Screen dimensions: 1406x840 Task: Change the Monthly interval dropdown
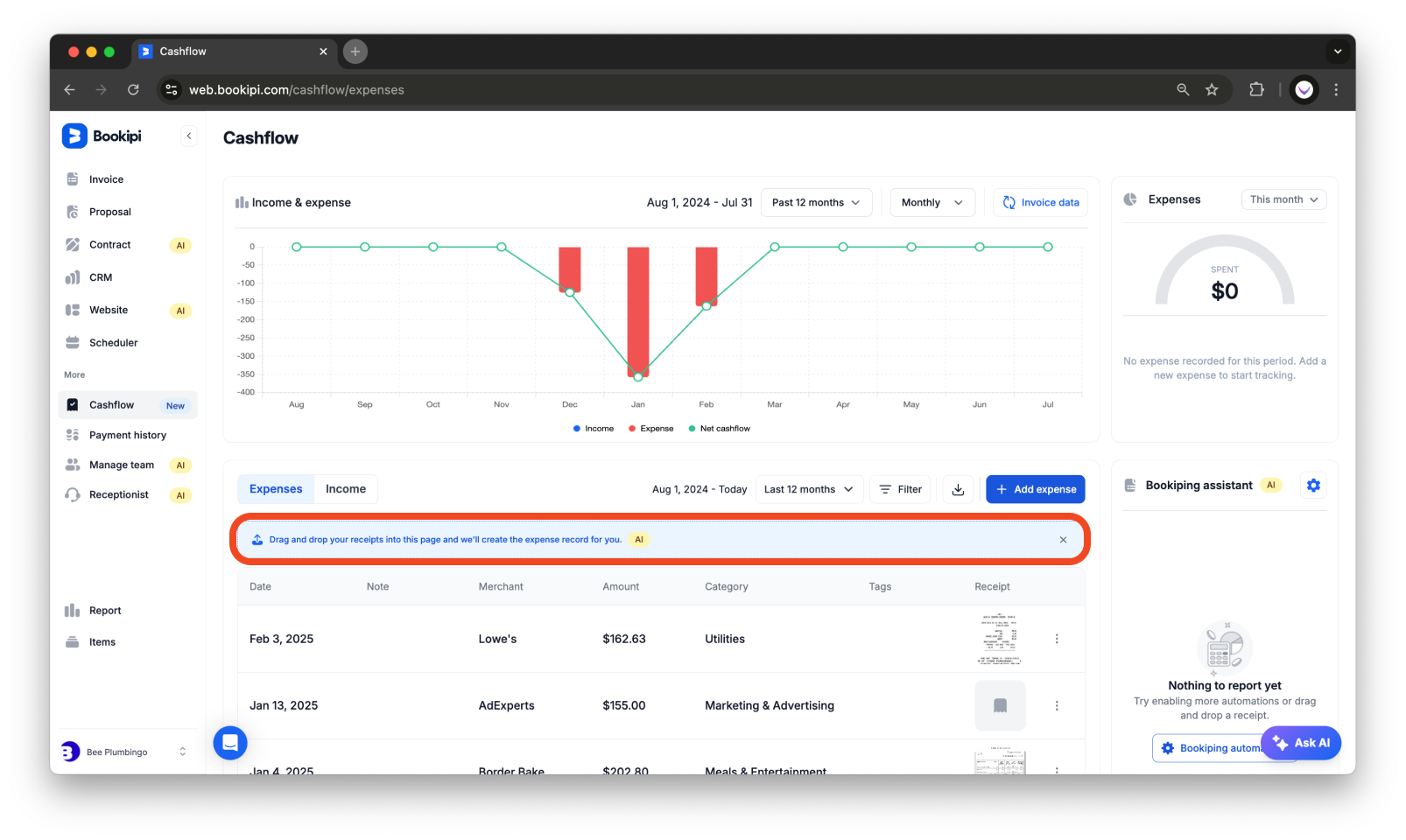[x=931, y=202]
